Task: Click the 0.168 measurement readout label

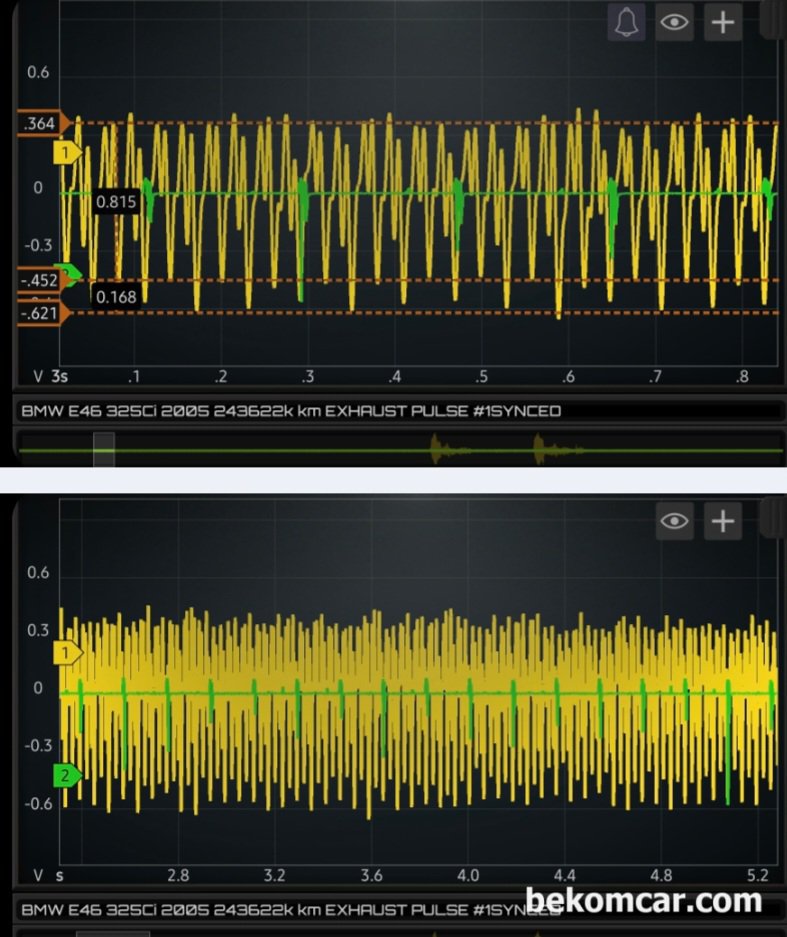Action: [x=116, y=296]
